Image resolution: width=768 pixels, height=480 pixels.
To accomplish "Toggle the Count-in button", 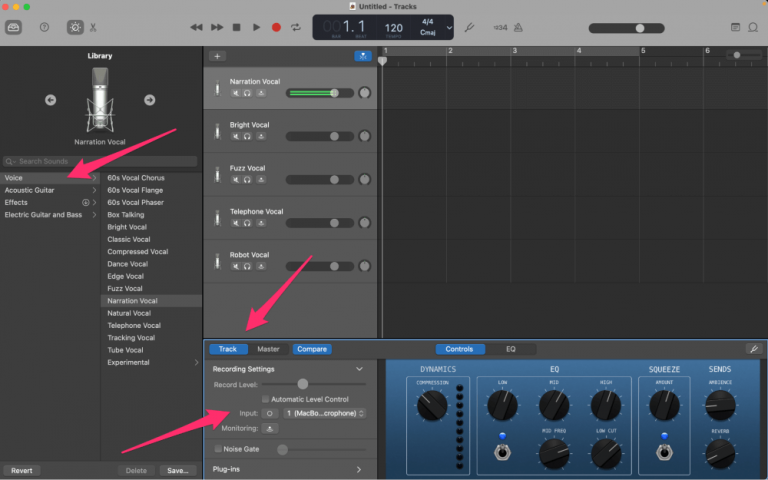I will click(x=500, y=27).
